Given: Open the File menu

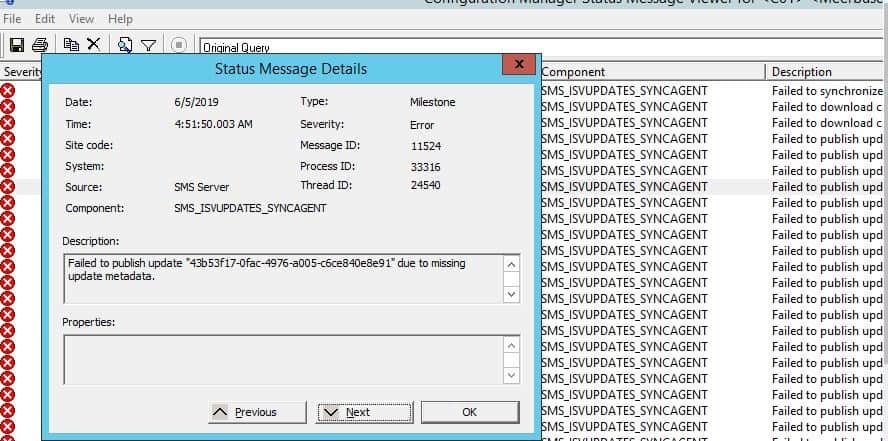Looking at the screenshot, I should [14, 19].
